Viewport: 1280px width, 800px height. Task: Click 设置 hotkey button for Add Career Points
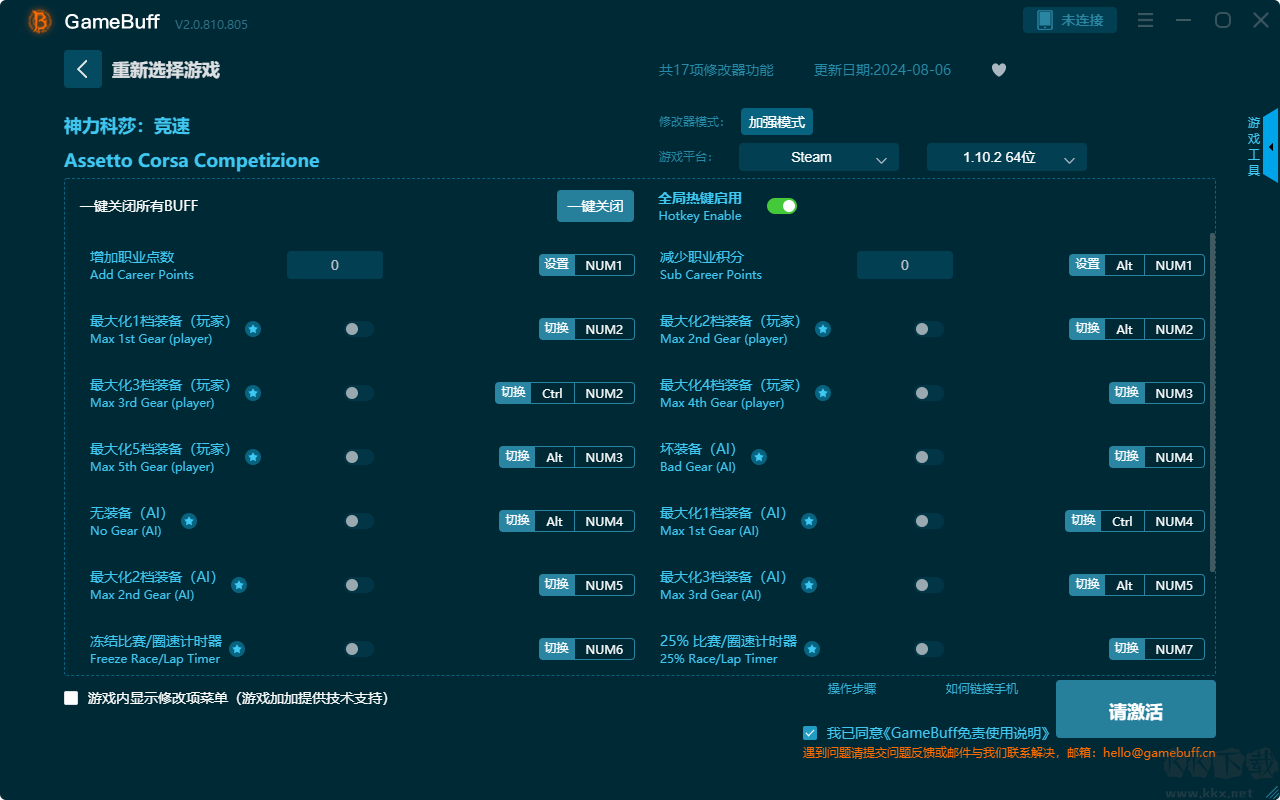[556, 265]
